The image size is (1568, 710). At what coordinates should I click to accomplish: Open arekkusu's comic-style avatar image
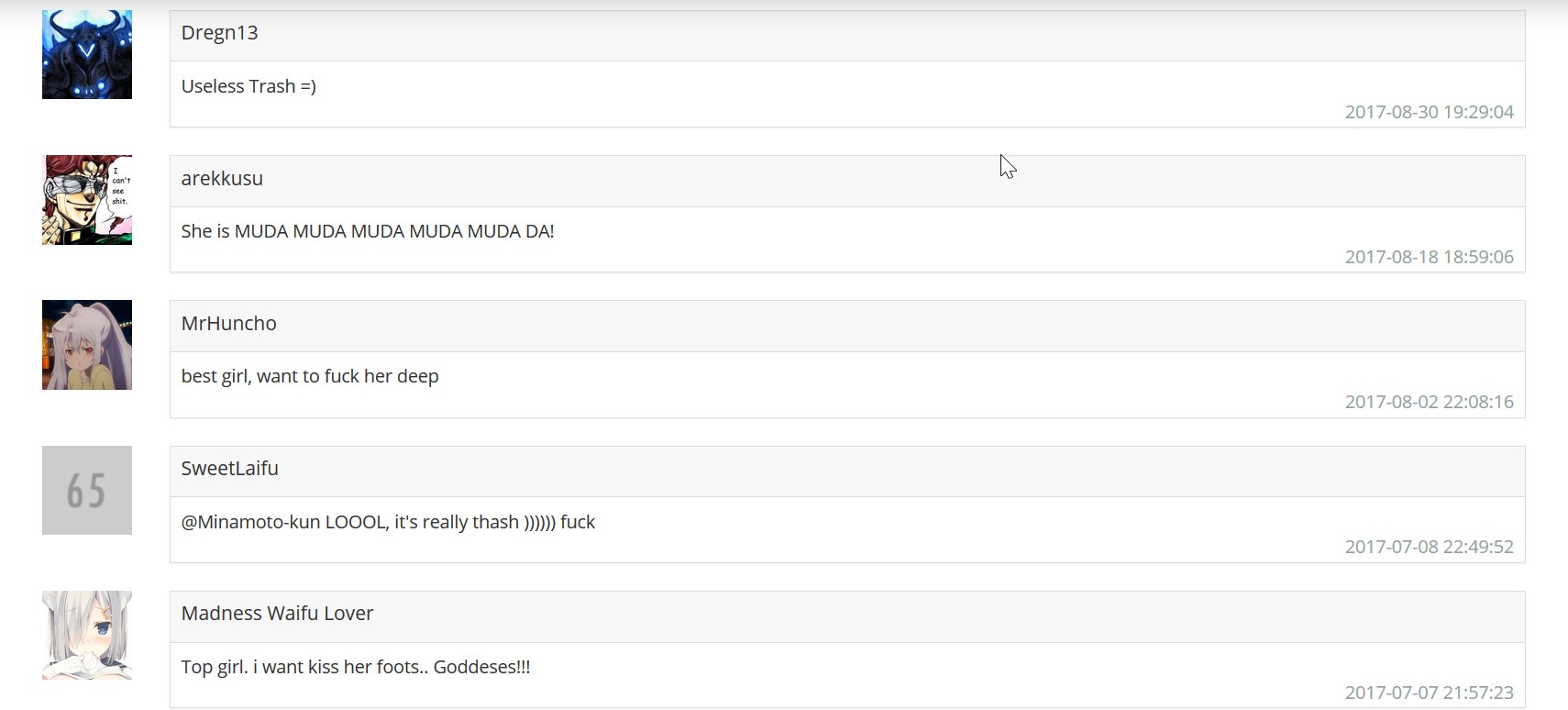coord(87,200)
